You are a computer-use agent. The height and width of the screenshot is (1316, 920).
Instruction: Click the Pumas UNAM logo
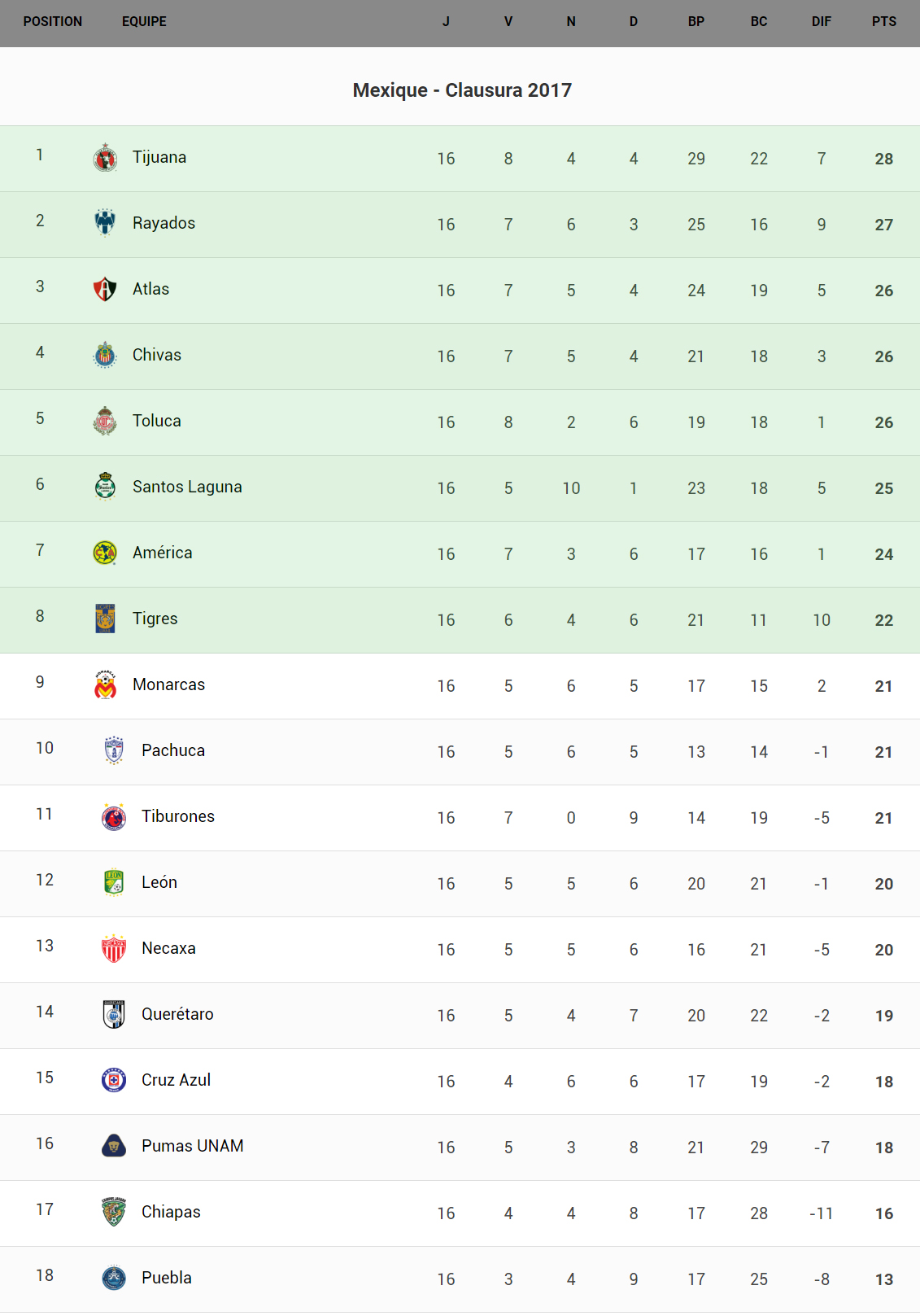click(x=114, y=1146)
